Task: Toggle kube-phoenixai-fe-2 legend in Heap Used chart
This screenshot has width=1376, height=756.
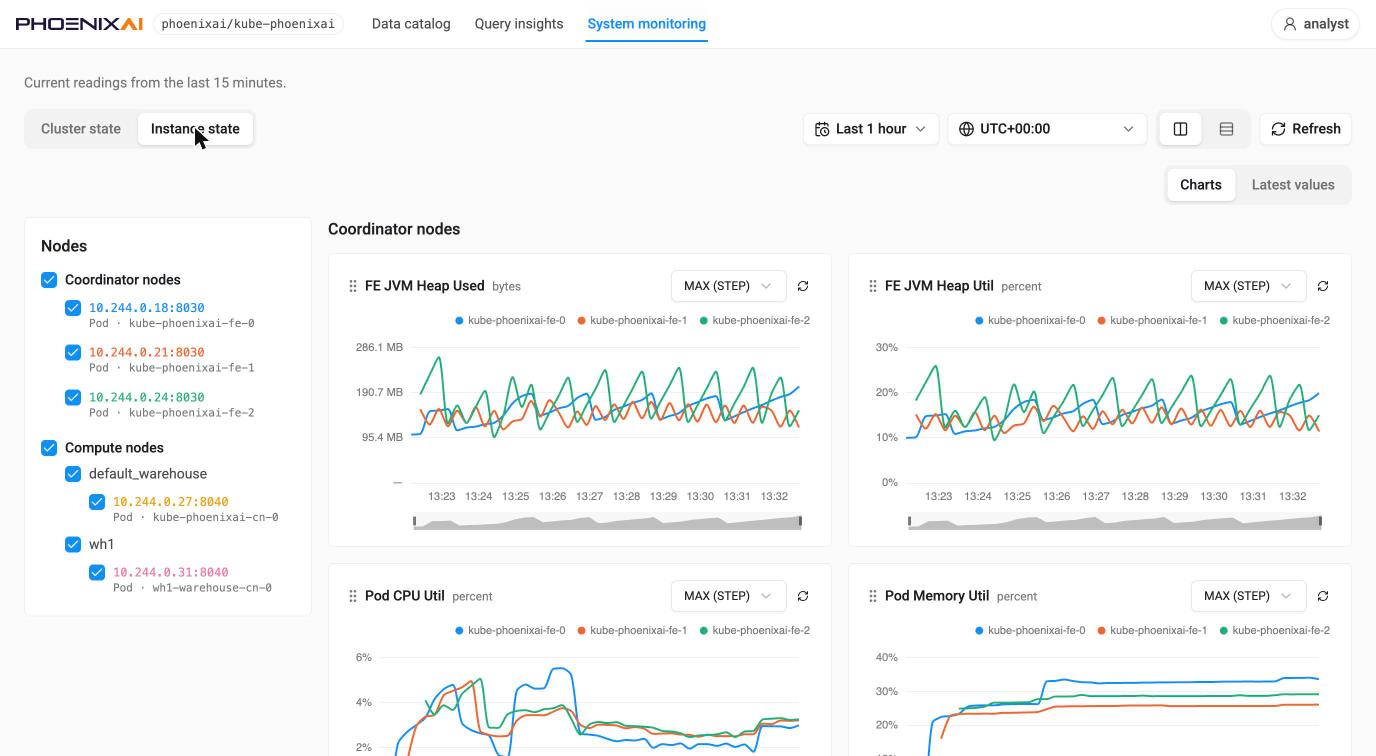Action: [x=755, y=321]
